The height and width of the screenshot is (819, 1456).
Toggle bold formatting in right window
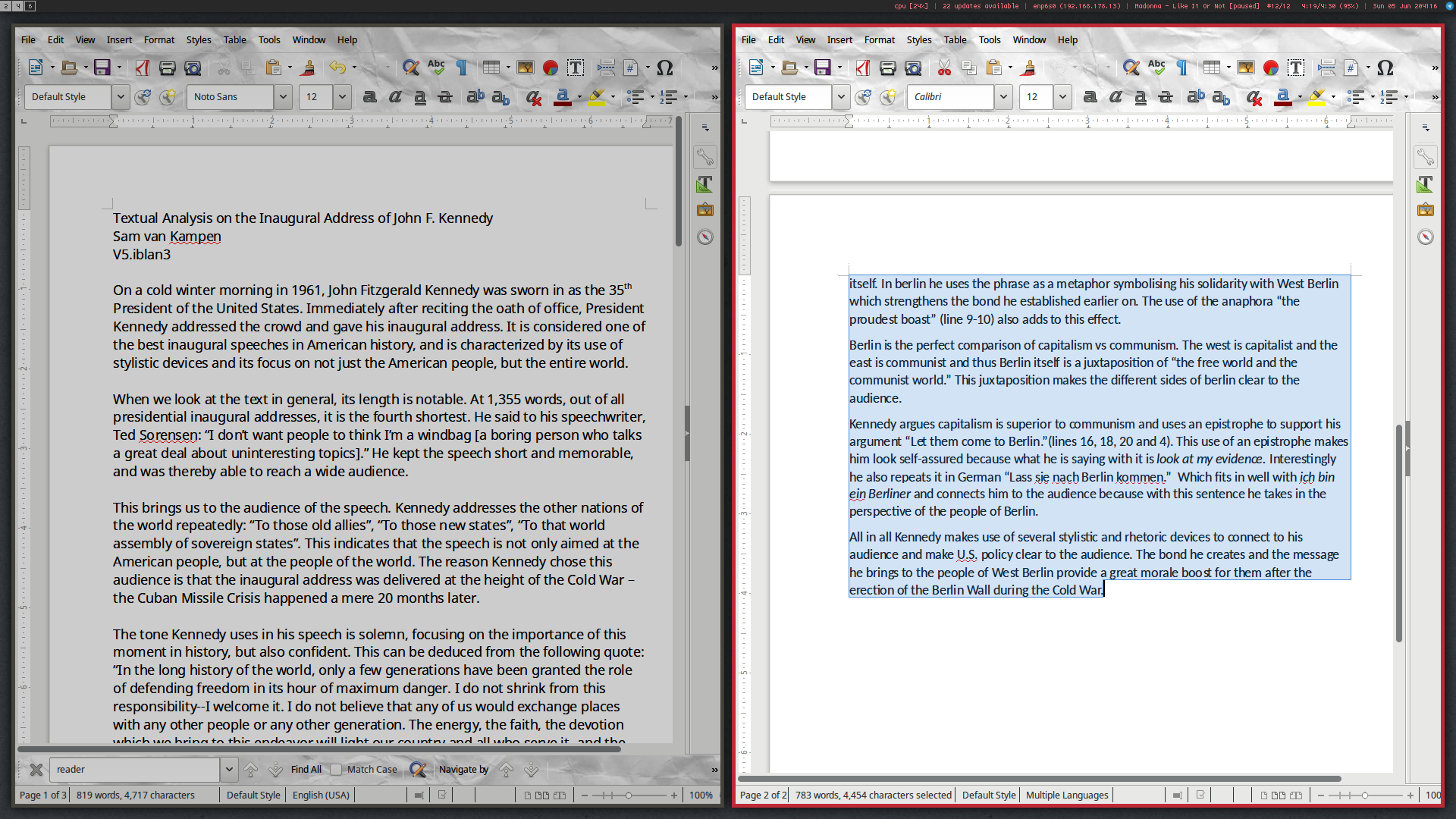coord(1090,97)
